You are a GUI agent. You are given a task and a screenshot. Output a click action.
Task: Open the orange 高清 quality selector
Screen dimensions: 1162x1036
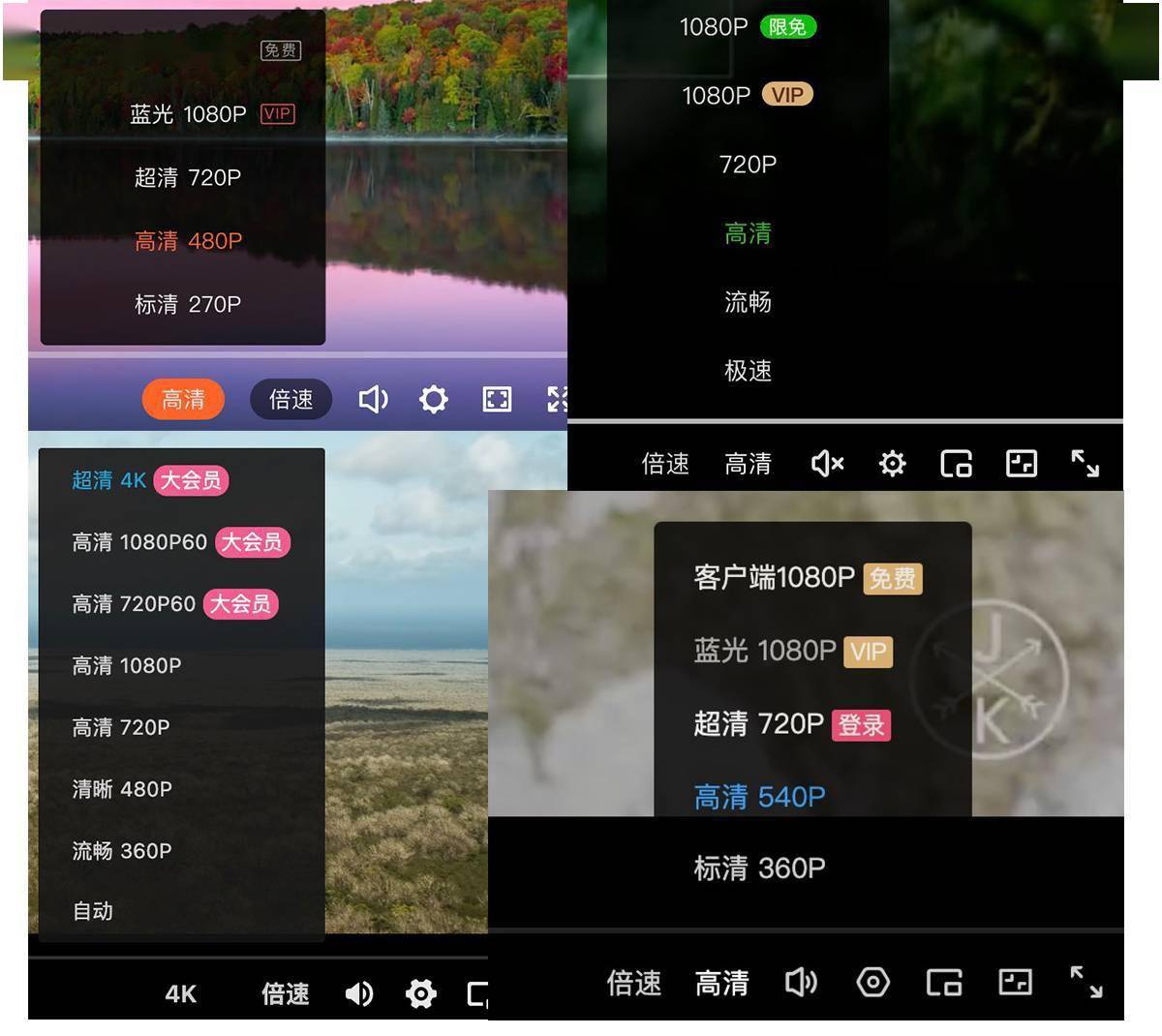click(183, 399)
